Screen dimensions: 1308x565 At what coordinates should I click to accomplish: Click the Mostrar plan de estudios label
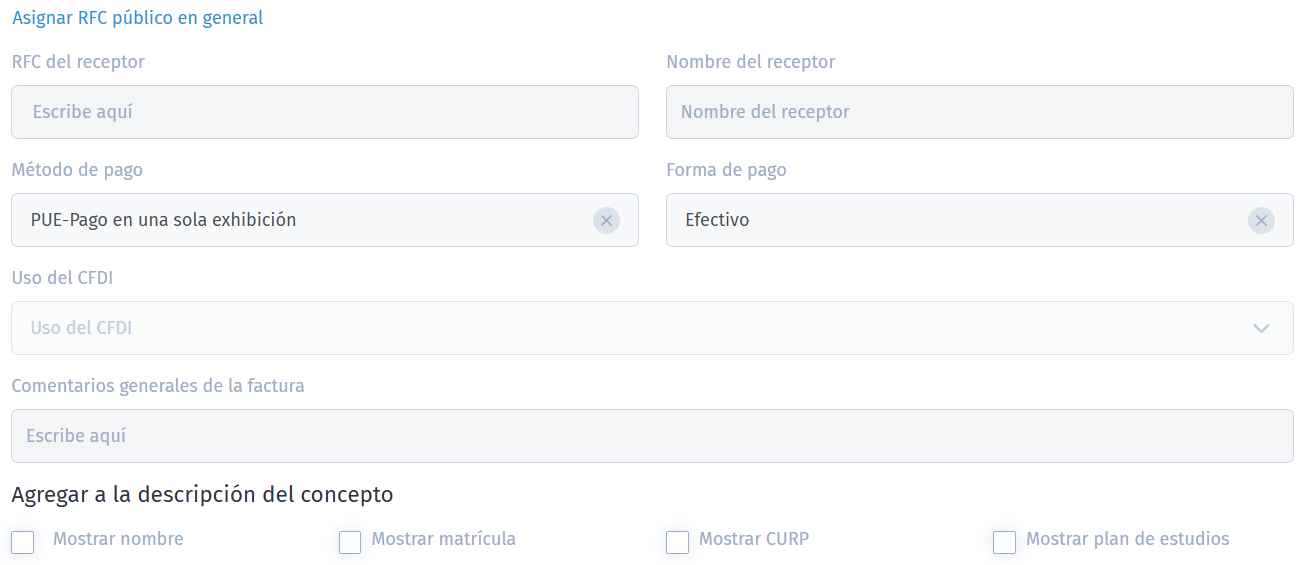[1128, 539]
